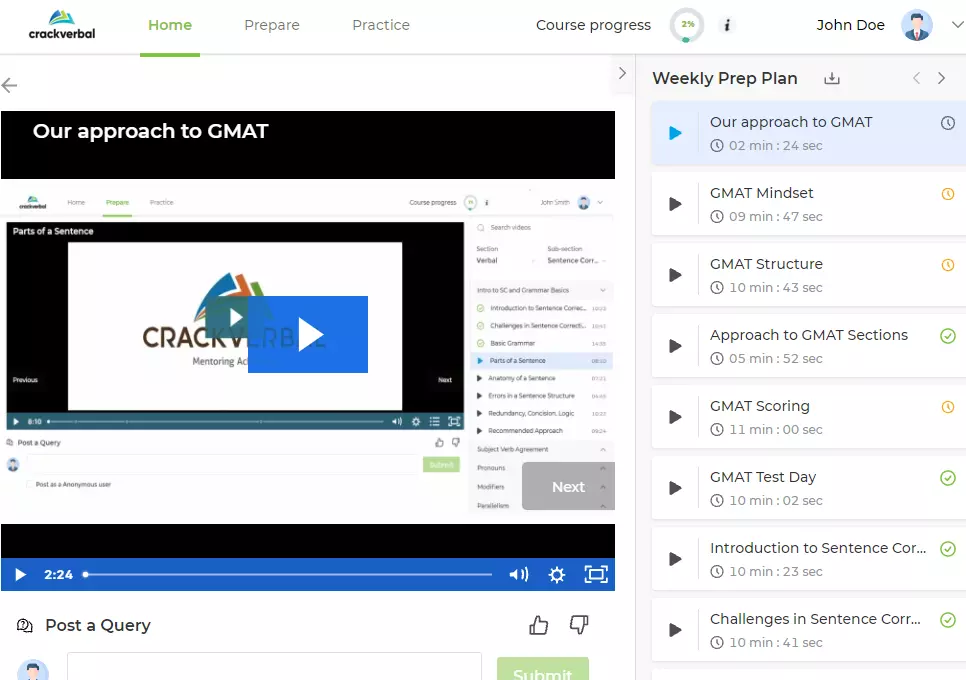Click completed checkmark for Approach to GMAT Sections
The height and width of the screenshot is (680, 966).
(948, 336)
